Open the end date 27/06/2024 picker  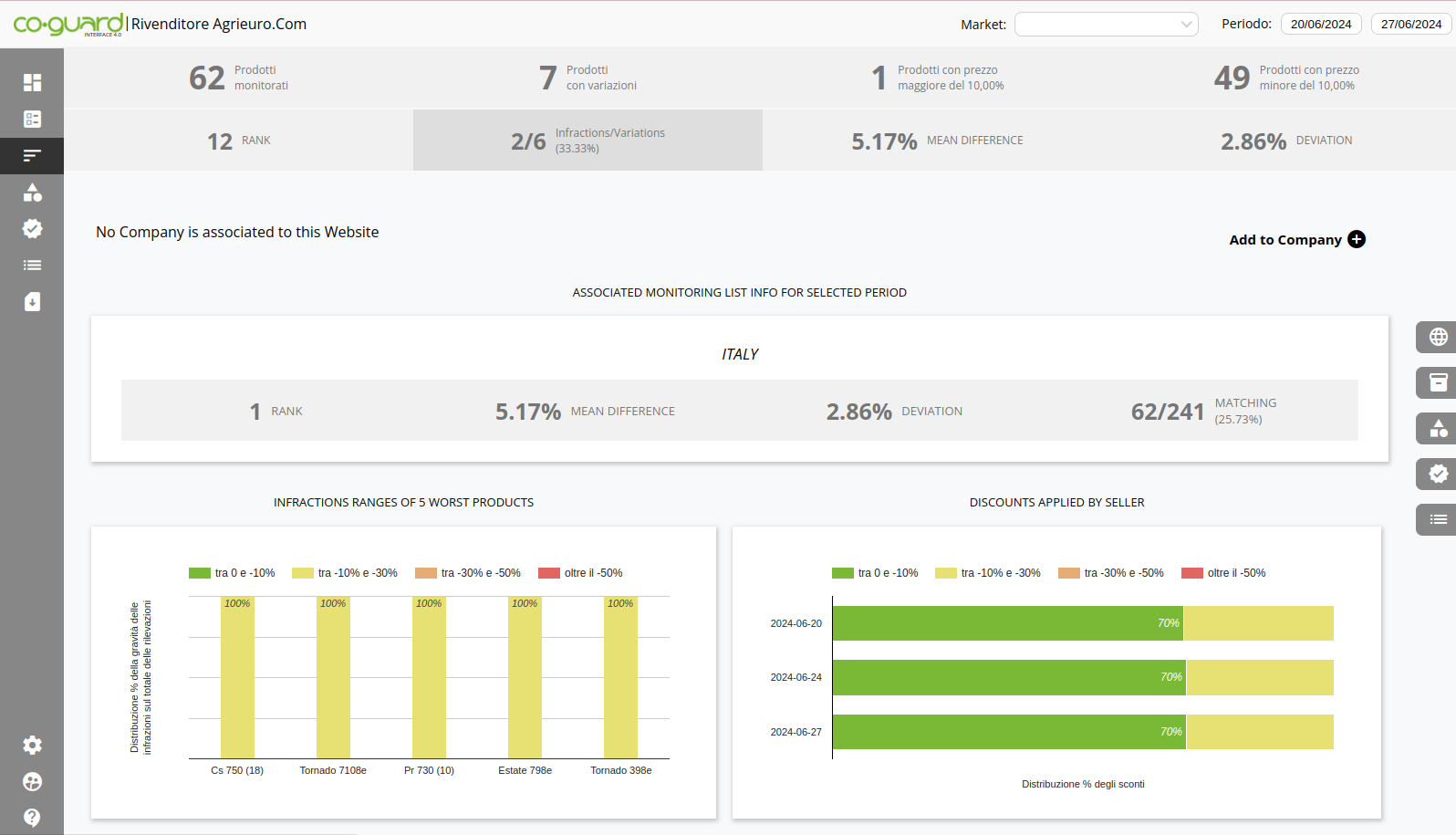(x=1410, y=25)
